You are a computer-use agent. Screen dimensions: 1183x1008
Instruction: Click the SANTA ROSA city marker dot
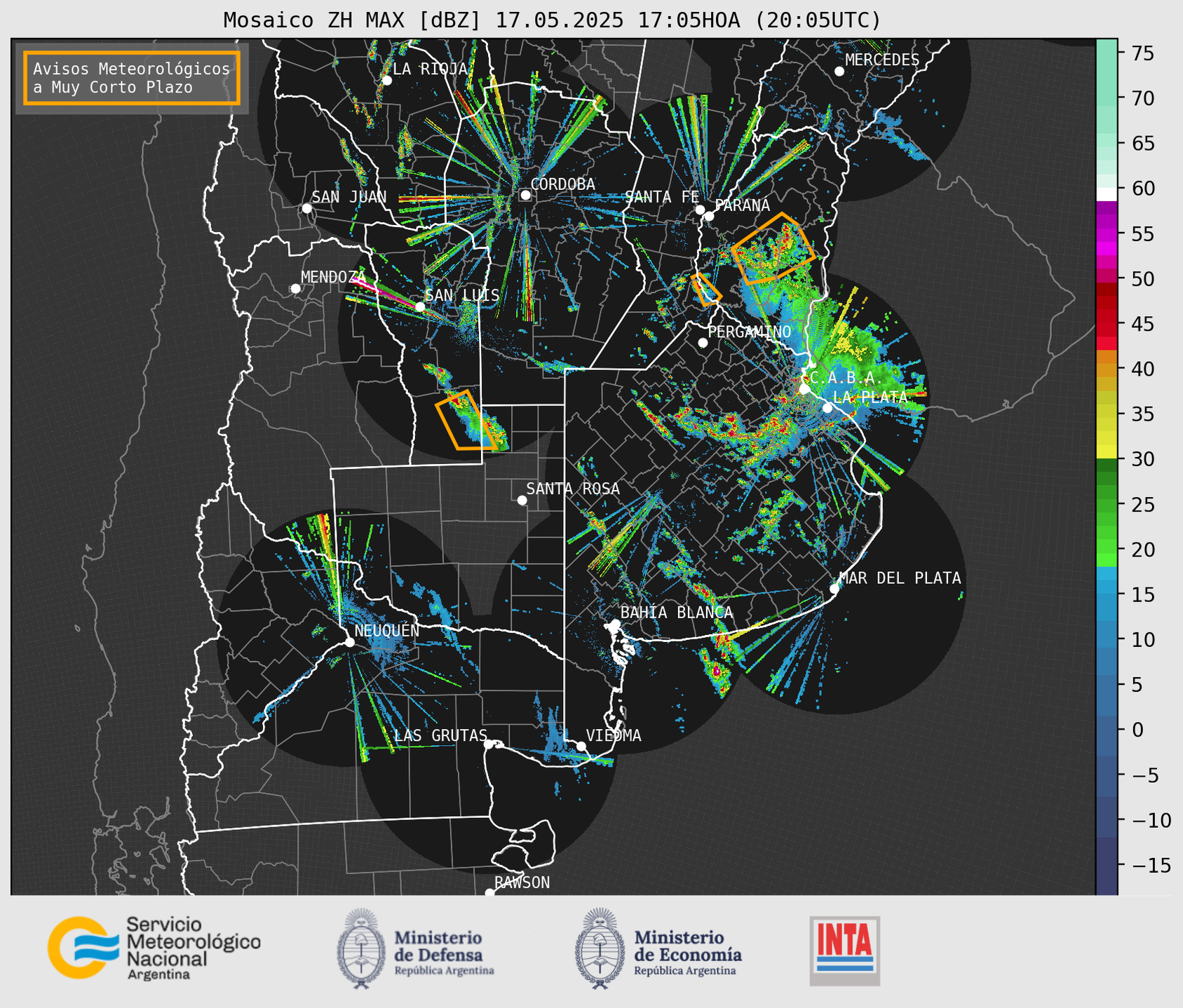pos(522,500)
